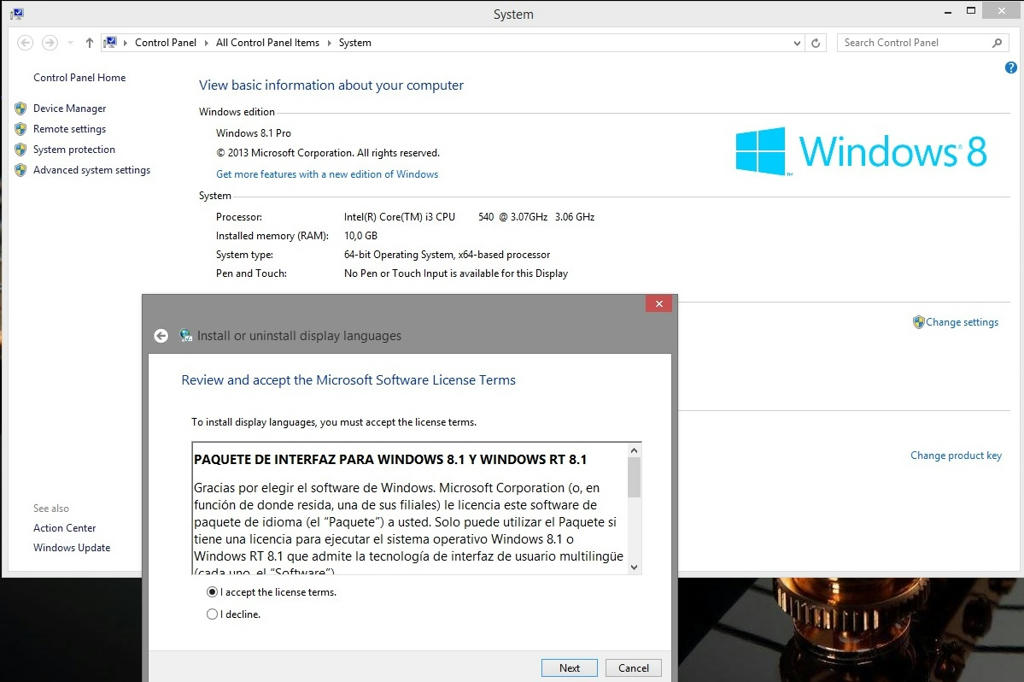The width and height of the screenshot is (1024, 682).
Task: Click language pack icon in dialog header
Action: coord(186,336)
